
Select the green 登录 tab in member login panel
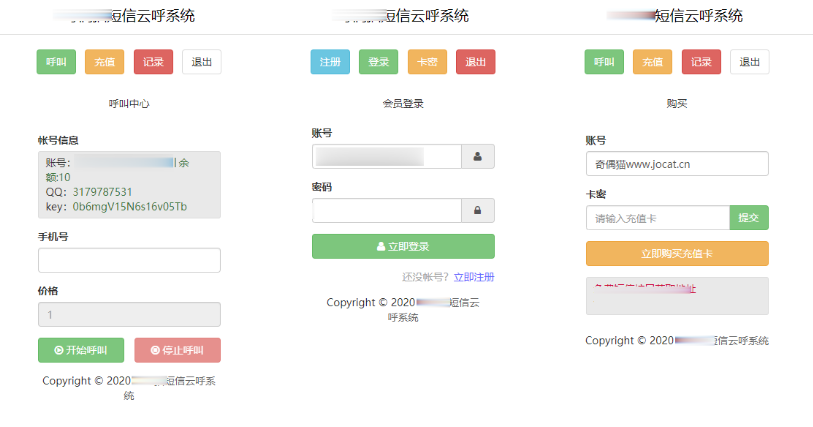coord(378,62)
